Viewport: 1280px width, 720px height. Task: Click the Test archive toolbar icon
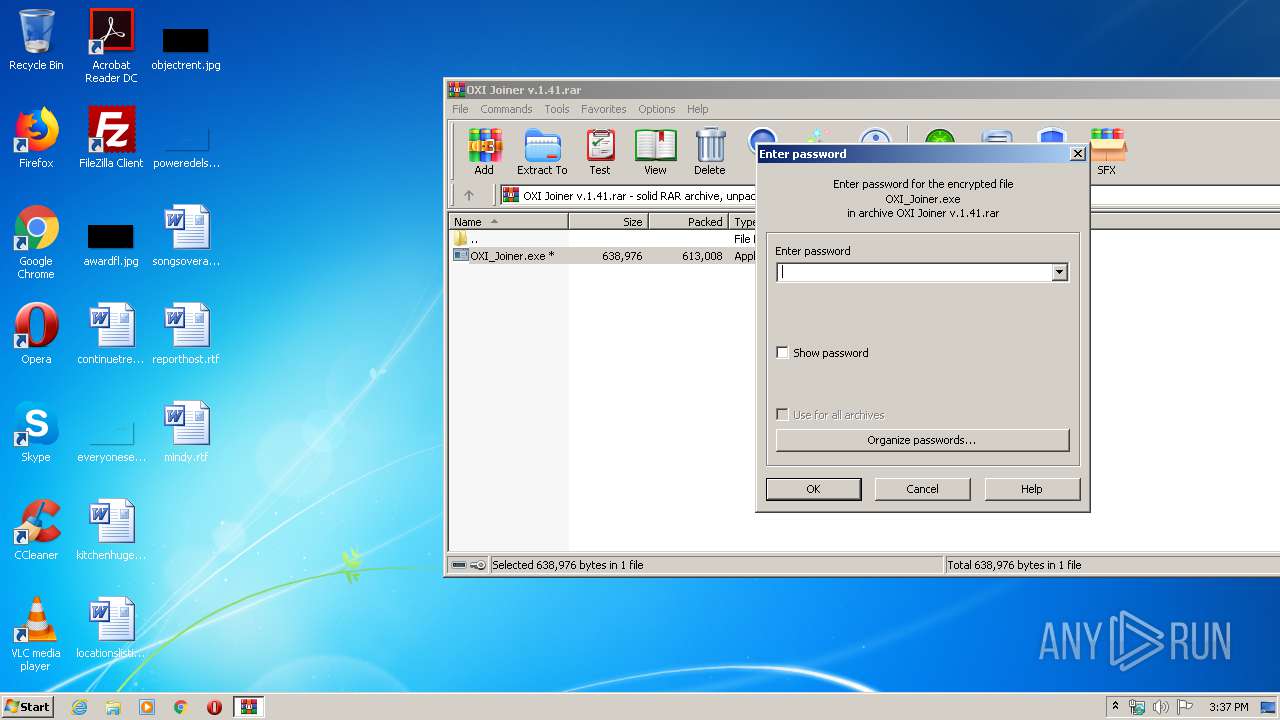[x=600, y=152]
